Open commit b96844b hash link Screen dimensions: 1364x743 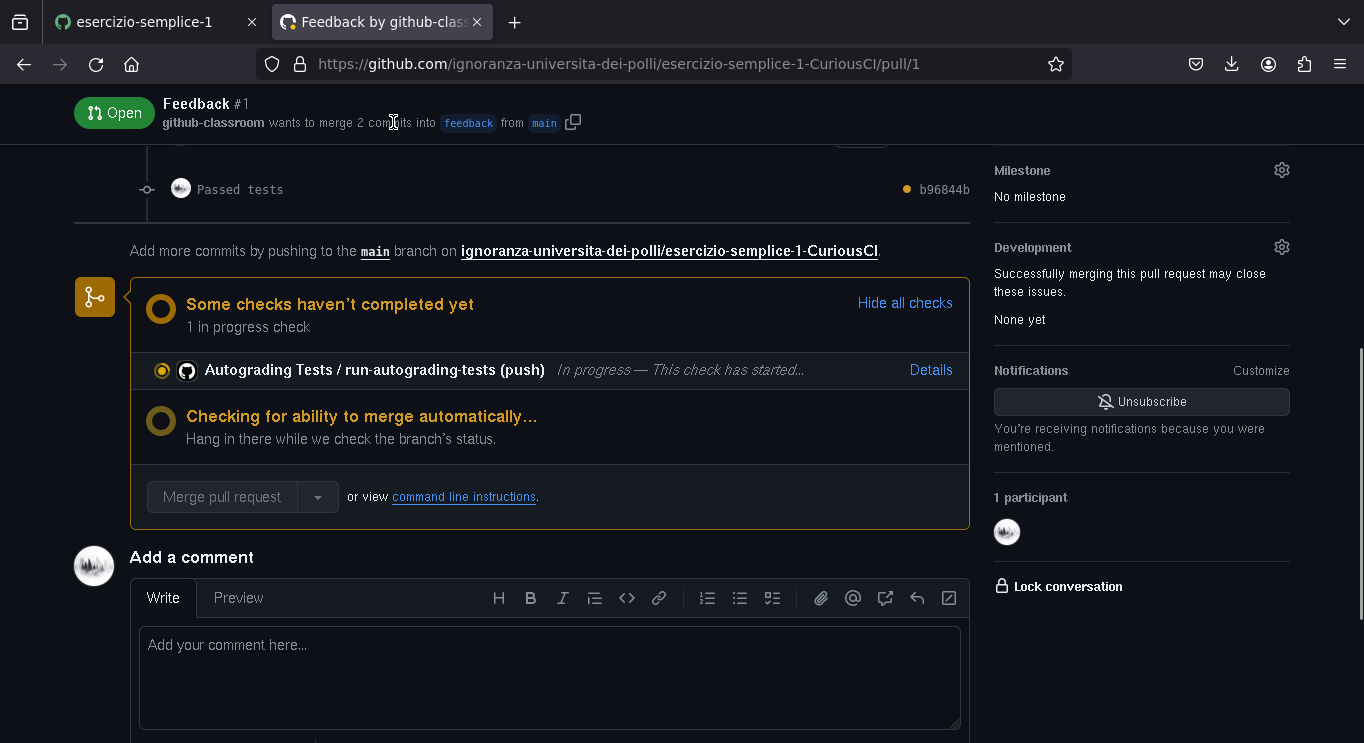[x=944, y=190]
